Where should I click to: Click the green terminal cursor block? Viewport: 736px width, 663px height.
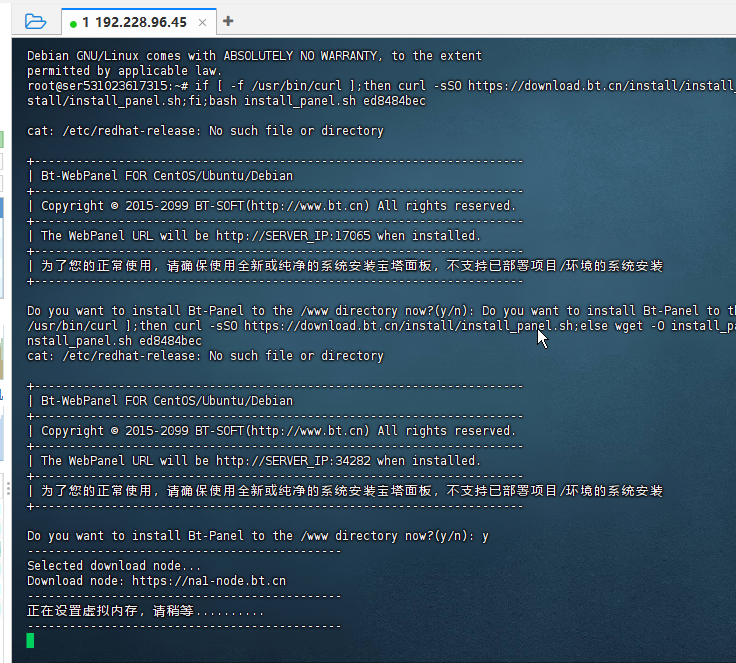31,640
